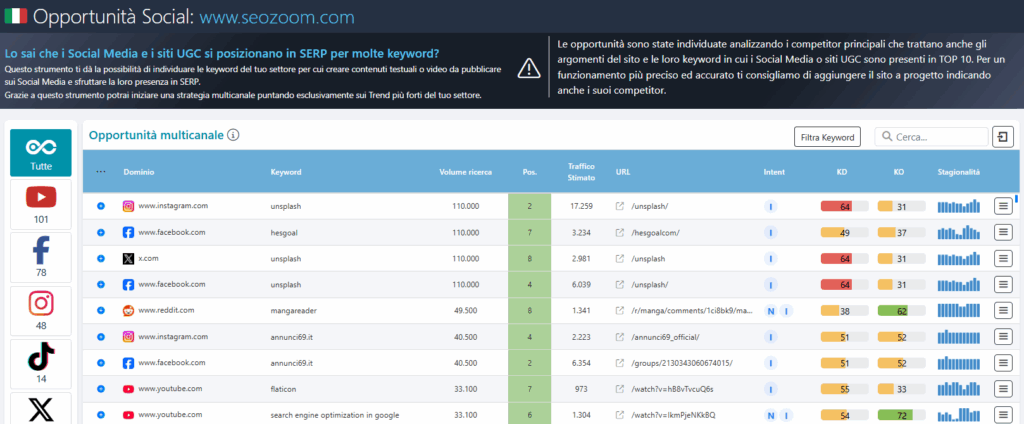Click the Filtra Keyword button
The image size is (1024, 424).
coord(827,137)
